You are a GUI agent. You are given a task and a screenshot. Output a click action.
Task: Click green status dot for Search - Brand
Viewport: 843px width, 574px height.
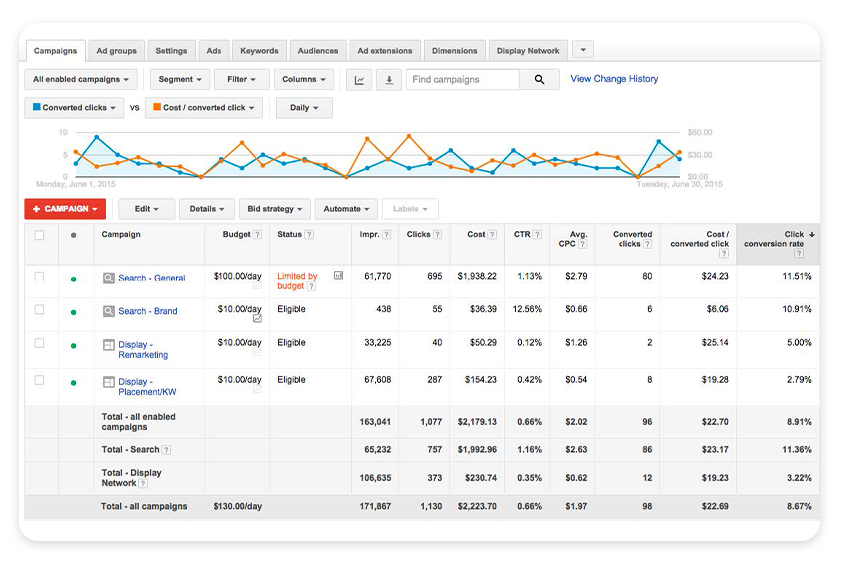click(x=73, y=312)
